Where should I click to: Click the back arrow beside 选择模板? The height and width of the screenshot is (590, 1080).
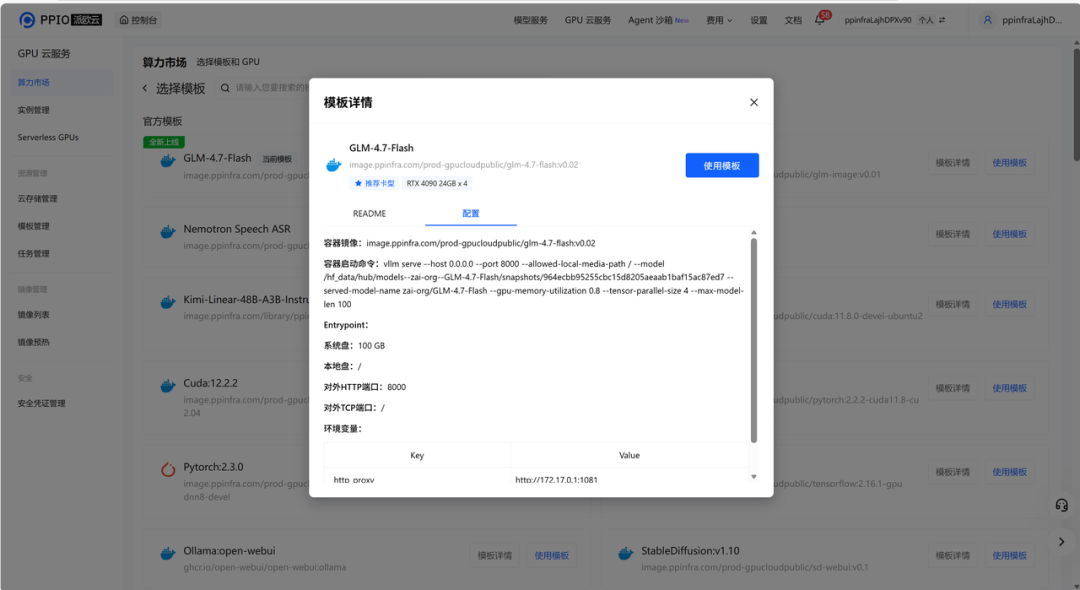pos(145,89)
